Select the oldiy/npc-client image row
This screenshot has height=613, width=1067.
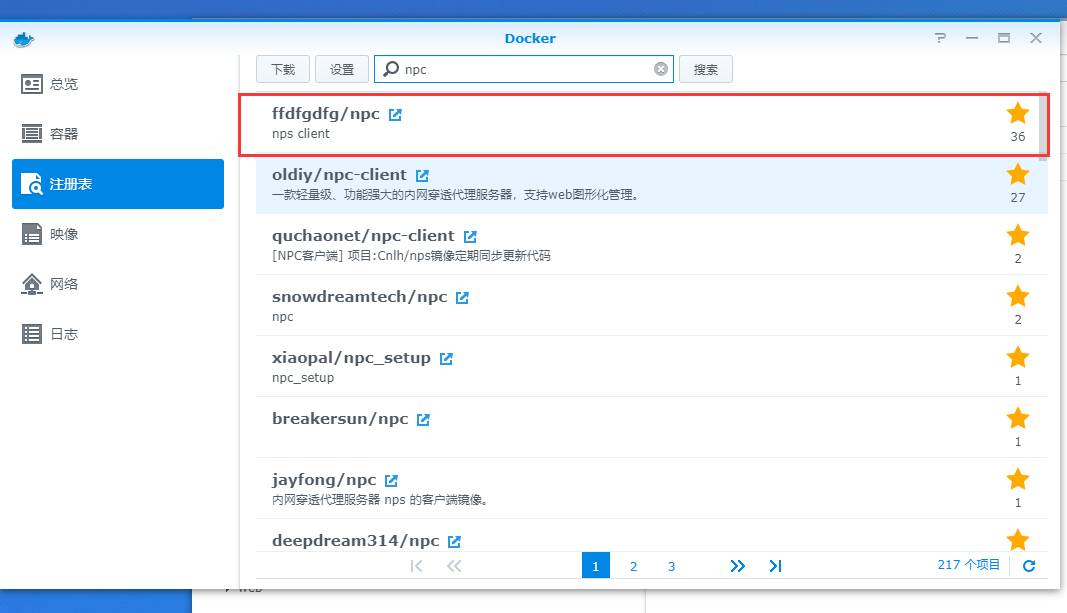click(x=651, y=184)
